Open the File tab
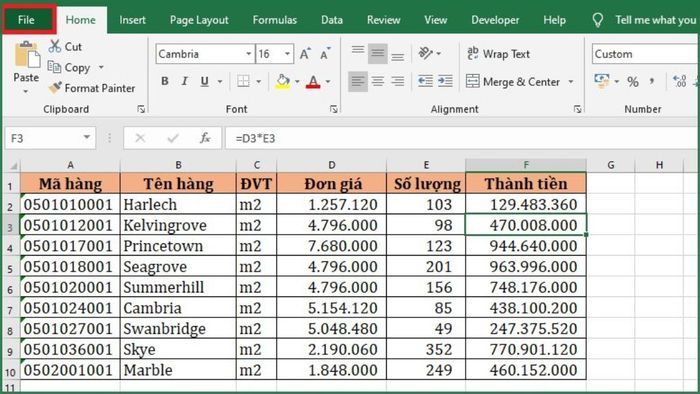The image size is (700, 394). [26, 20]
